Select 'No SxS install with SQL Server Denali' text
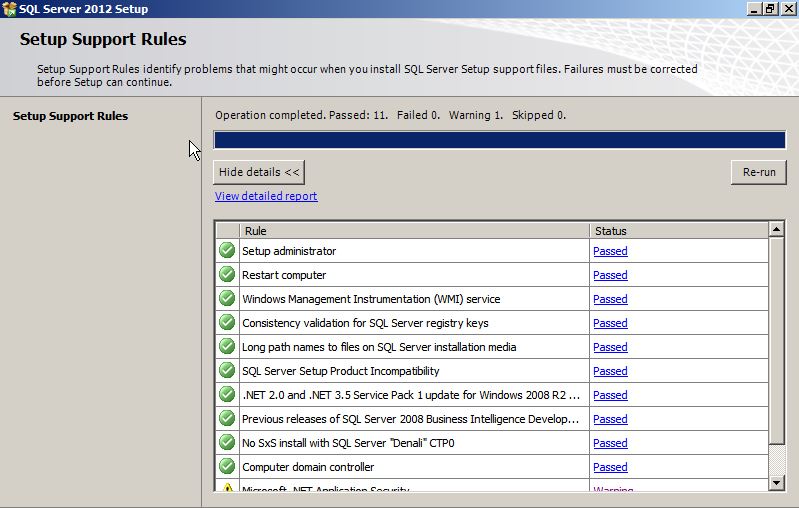The image size is (799, 508). click(348, 443)
